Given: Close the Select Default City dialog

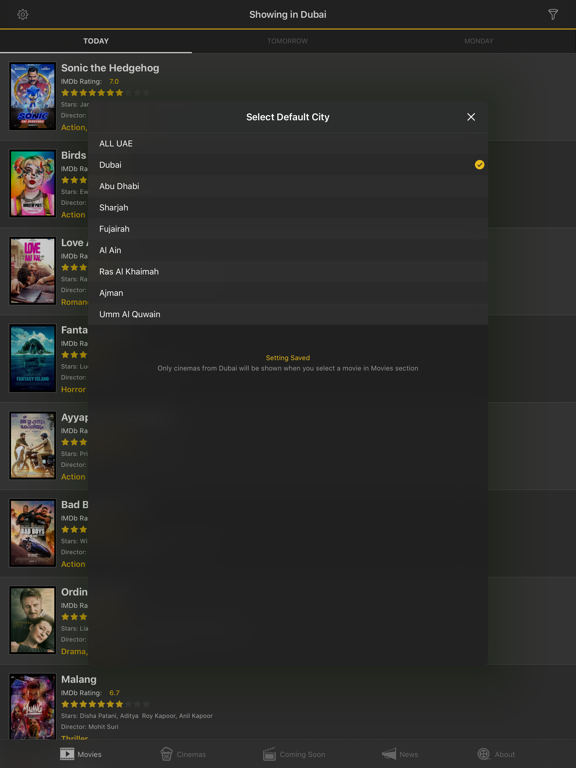Looking at the screenshot, I should point(471,117).
